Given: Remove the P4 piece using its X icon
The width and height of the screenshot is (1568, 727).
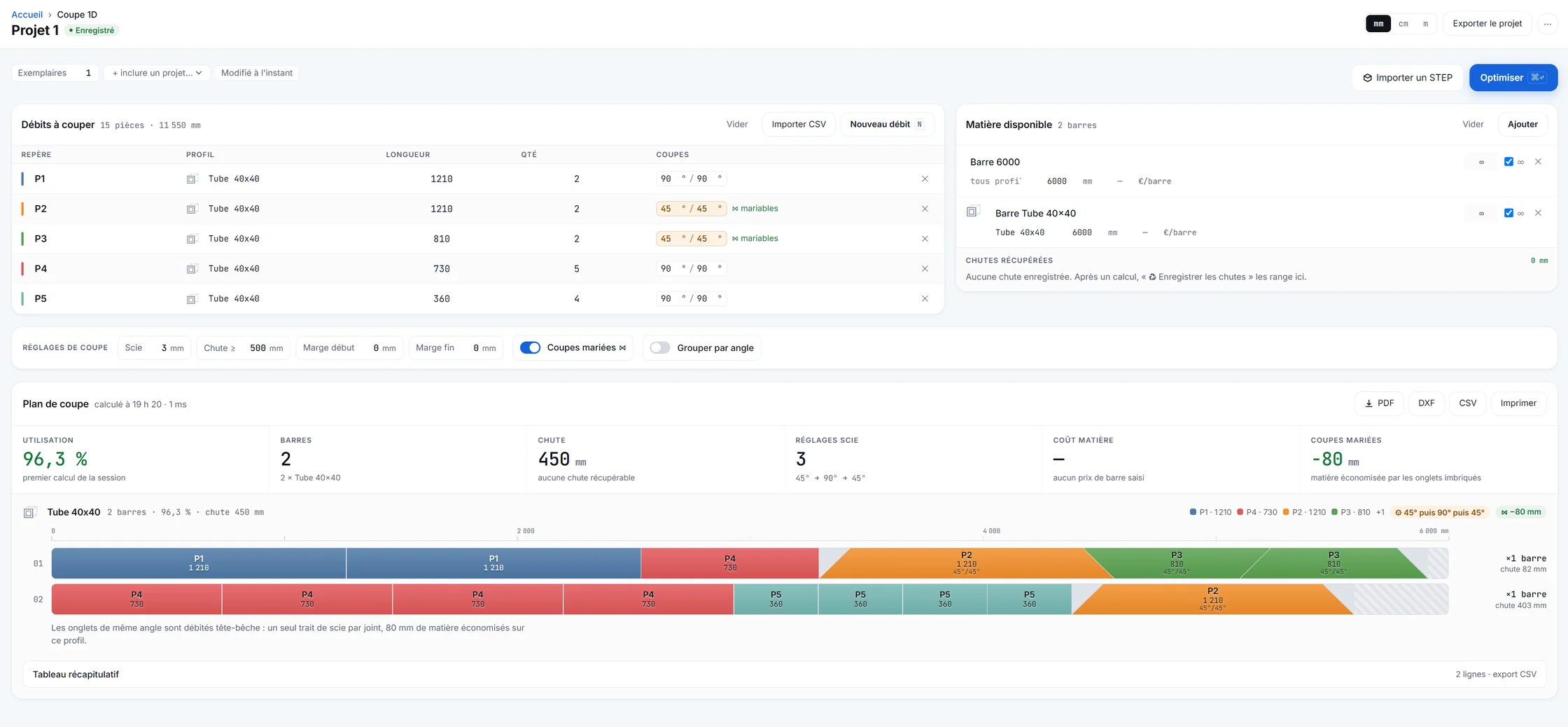Looking at the screenshot, I should click(925, 268).
